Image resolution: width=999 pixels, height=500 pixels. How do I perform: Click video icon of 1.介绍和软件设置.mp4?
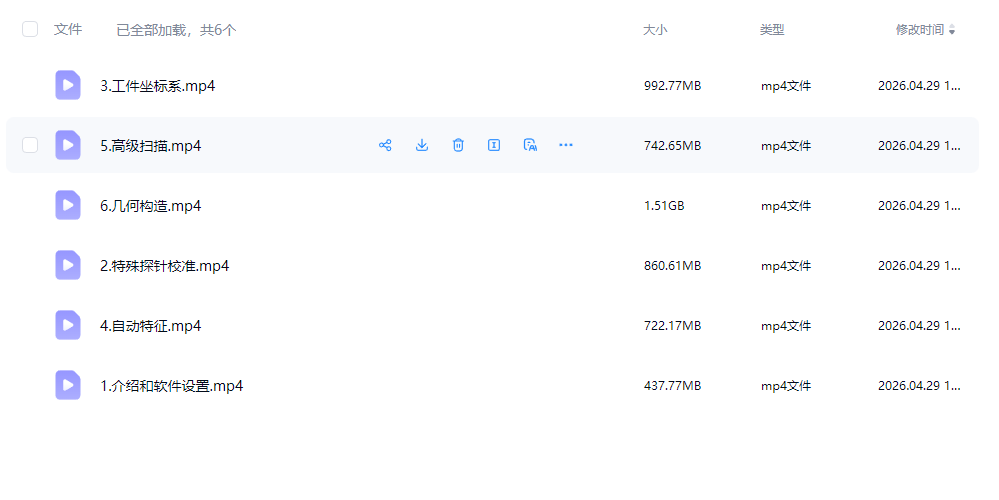coord(68,385)
